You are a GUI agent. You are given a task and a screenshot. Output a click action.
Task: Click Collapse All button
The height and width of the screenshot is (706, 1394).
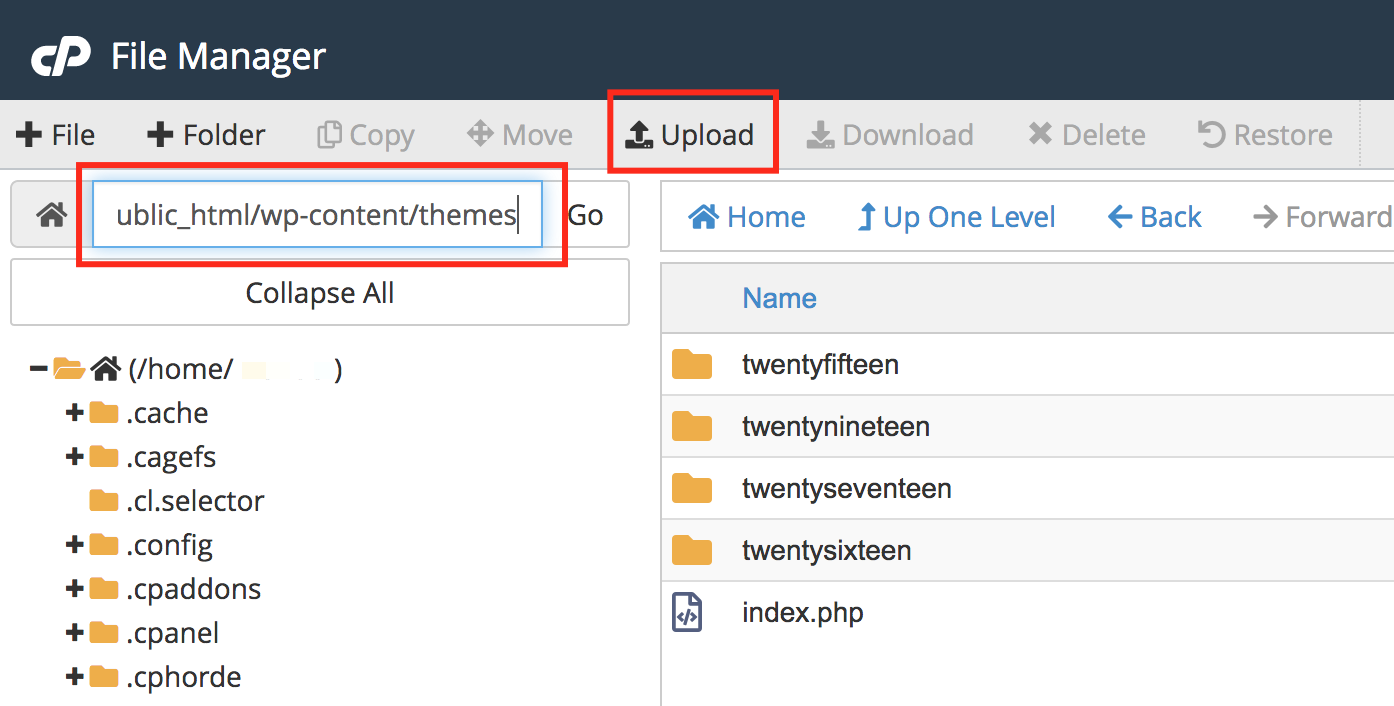click(x=320, y=293)
